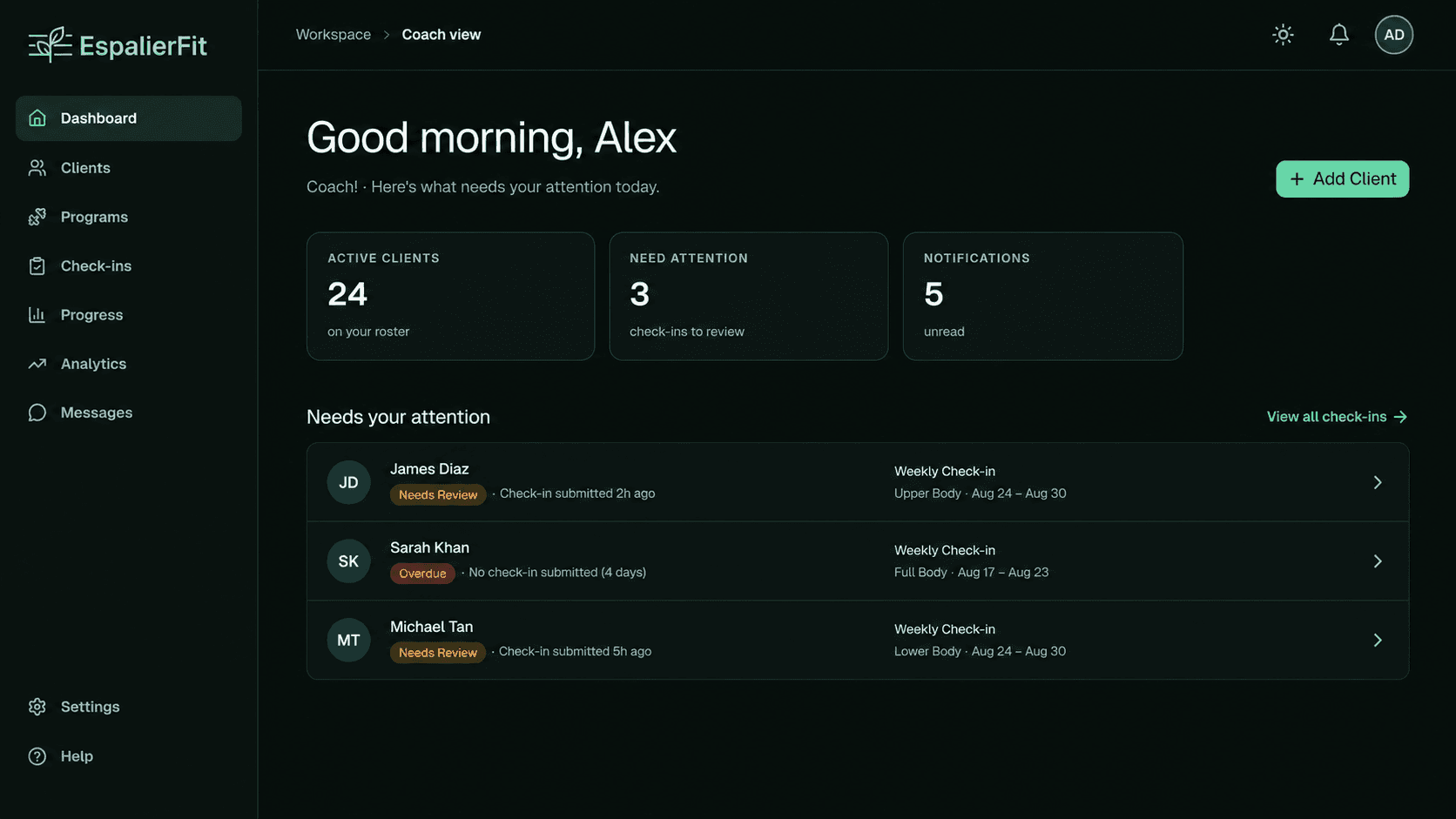
Task: Select Michael Tan's name
Action: coord(431,627)
